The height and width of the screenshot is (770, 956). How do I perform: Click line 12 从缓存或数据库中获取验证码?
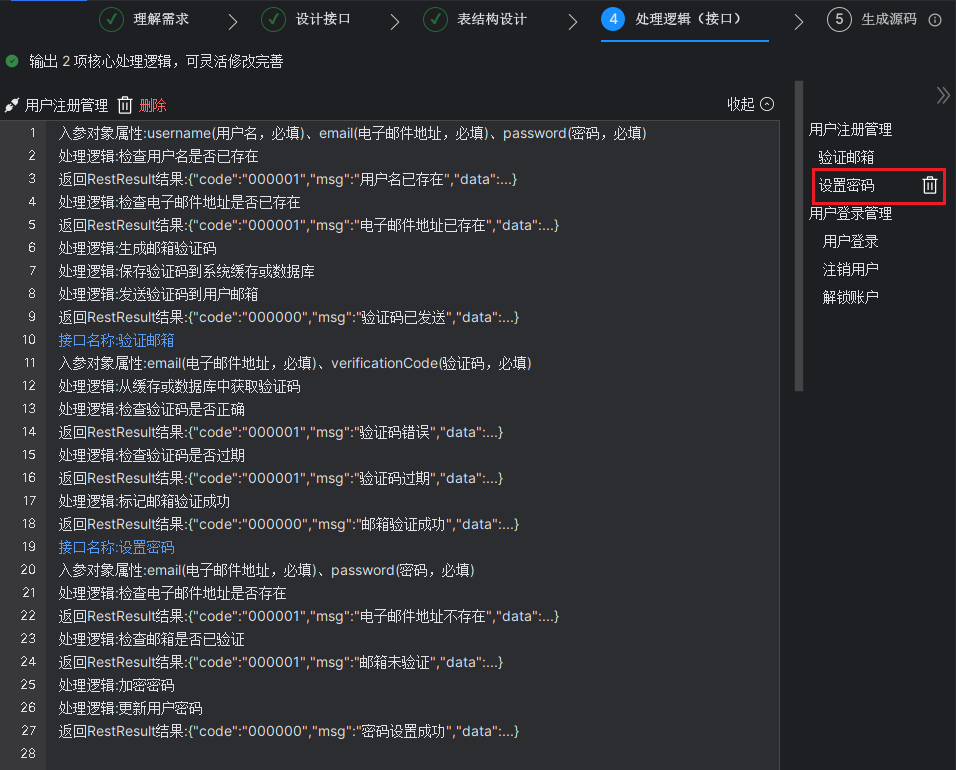179,386
